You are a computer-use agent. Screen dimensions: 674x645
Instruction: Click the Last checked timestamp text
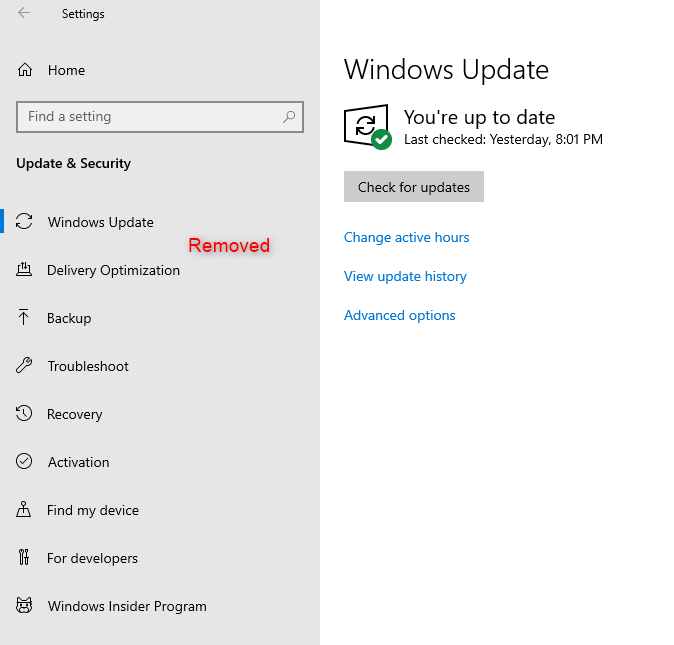503,139
